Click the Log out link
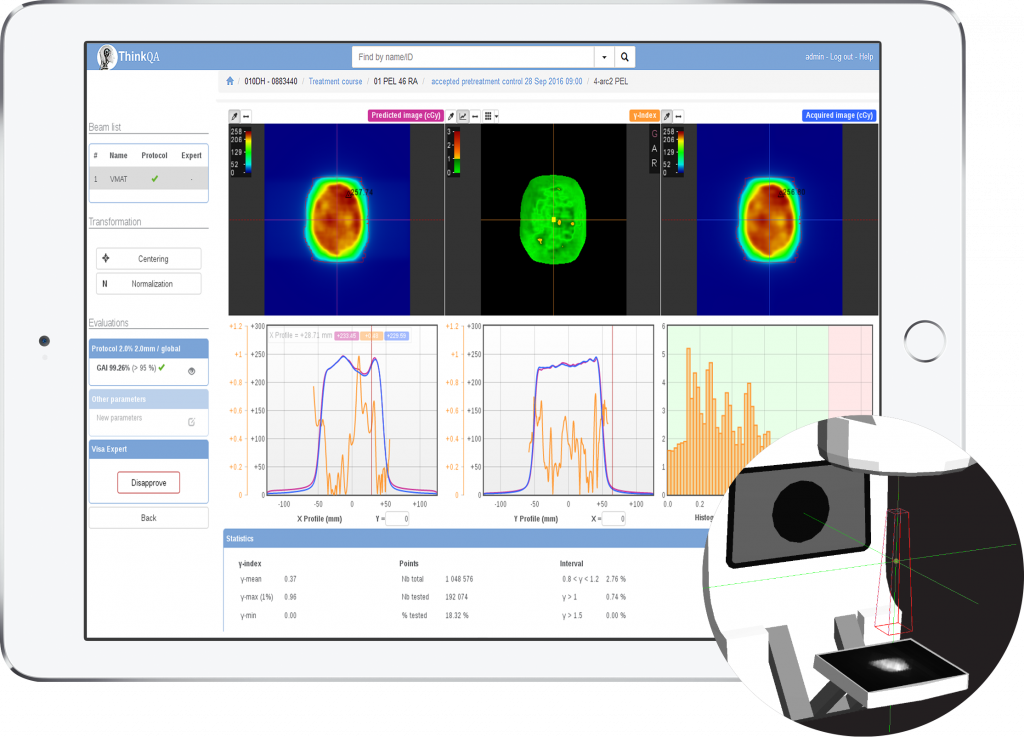This screenshot has width=1024, height=737. [841, 57]
